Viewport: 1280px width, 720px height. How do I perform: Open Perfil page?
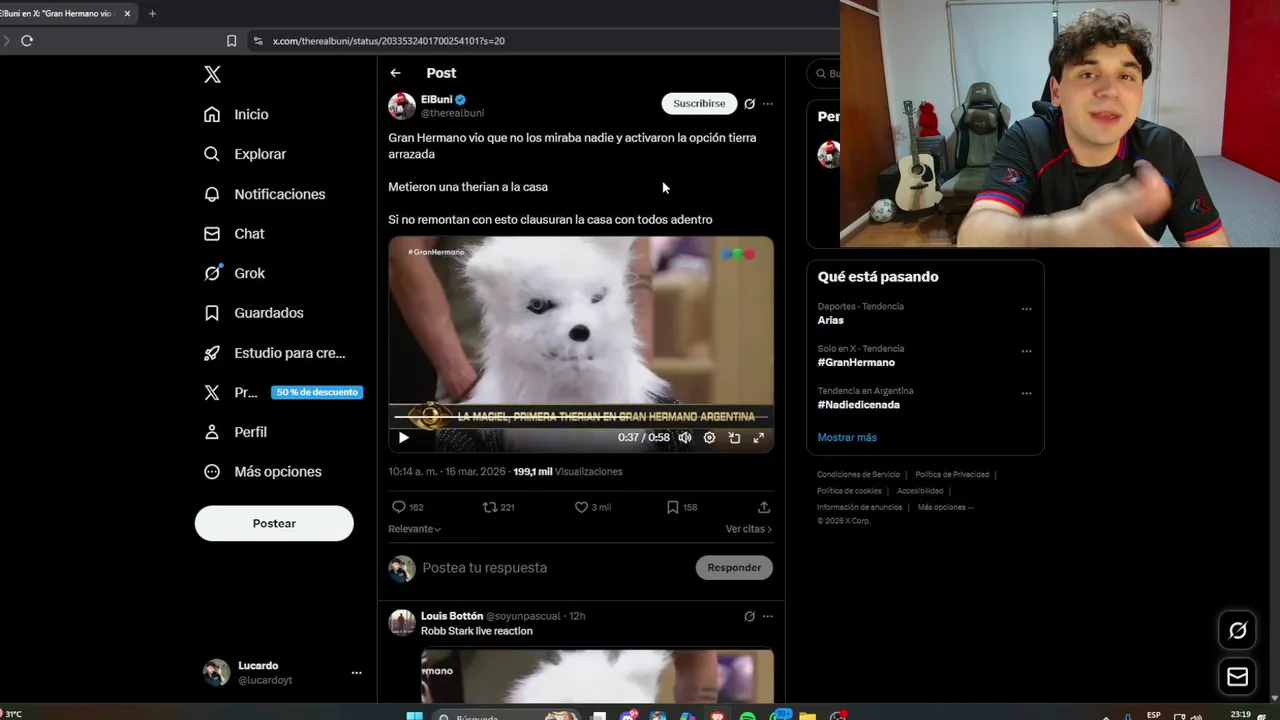236,432
